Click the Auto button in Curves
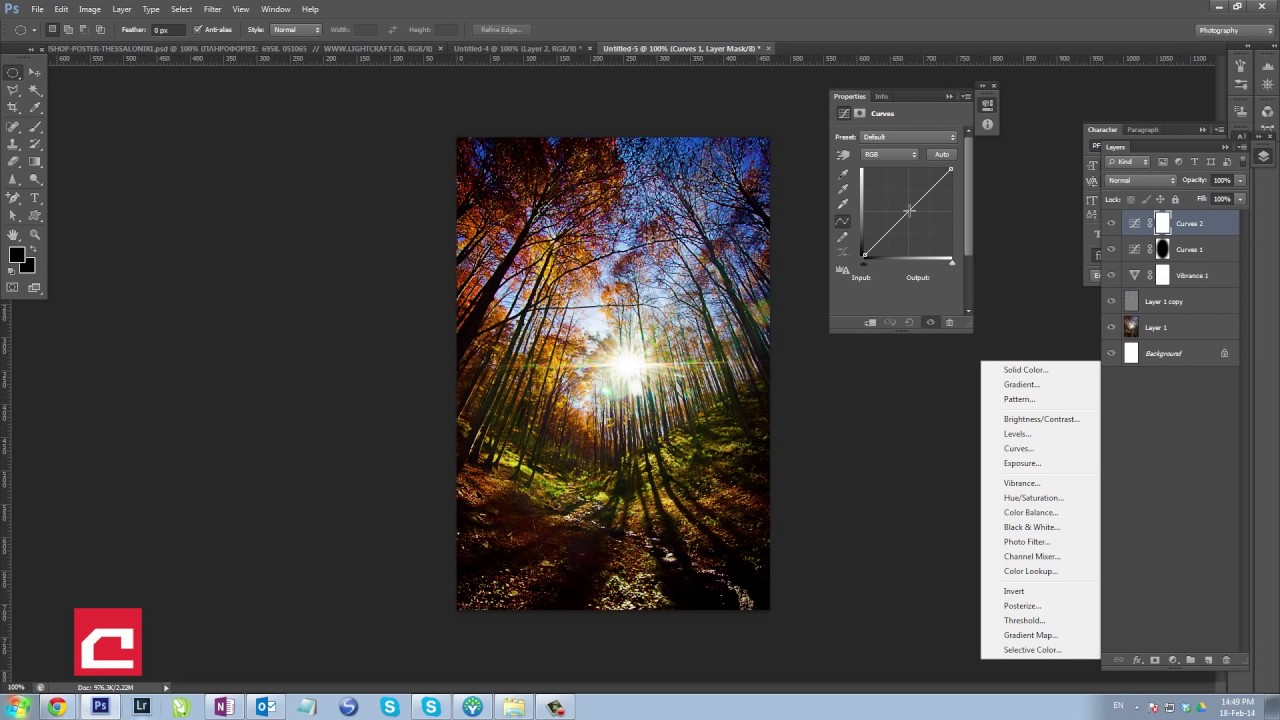Screen dimensions: 1280x720 (x=942, y=155)
